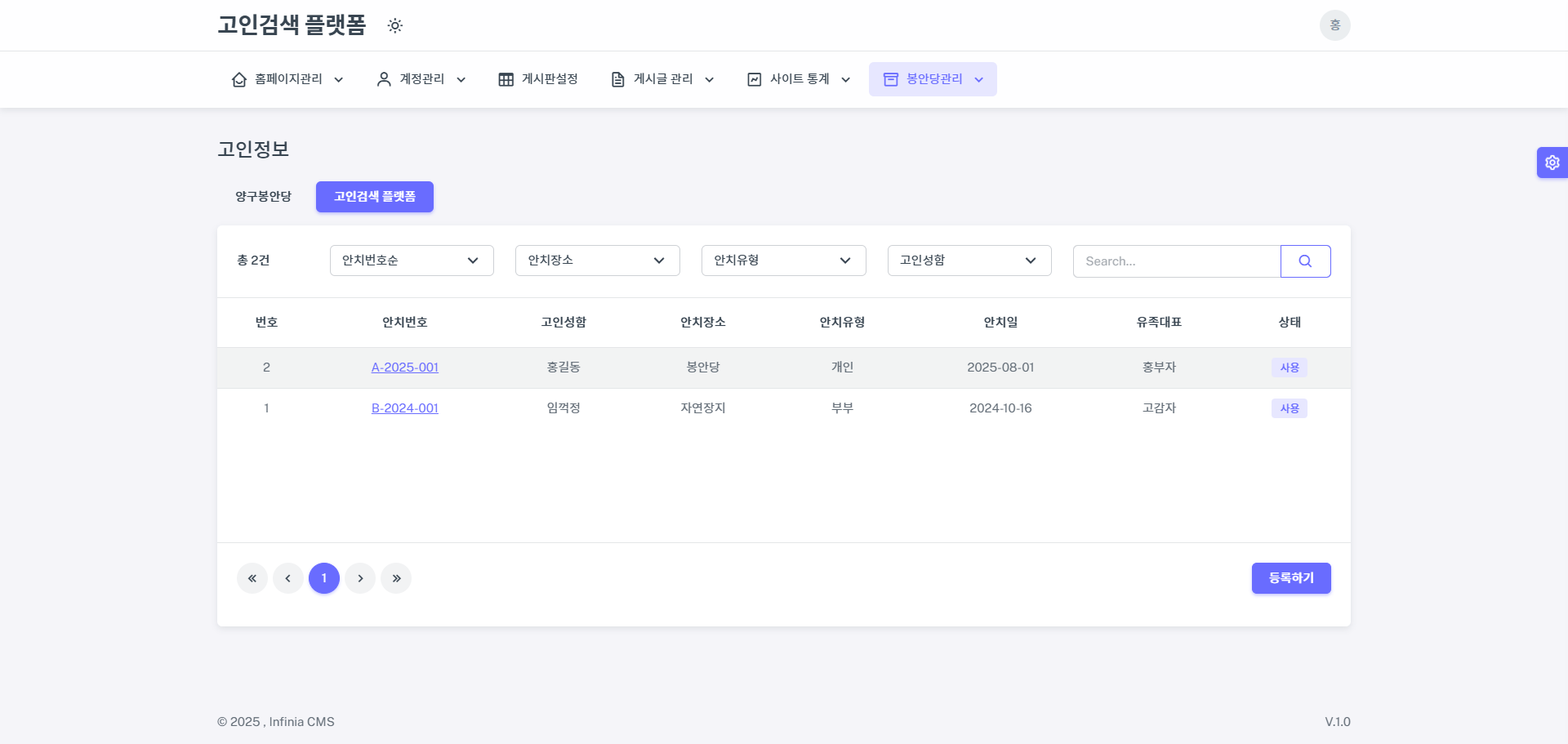
Task: Toggle the light/dark theme sun icon
Action: tap(395, 25)
